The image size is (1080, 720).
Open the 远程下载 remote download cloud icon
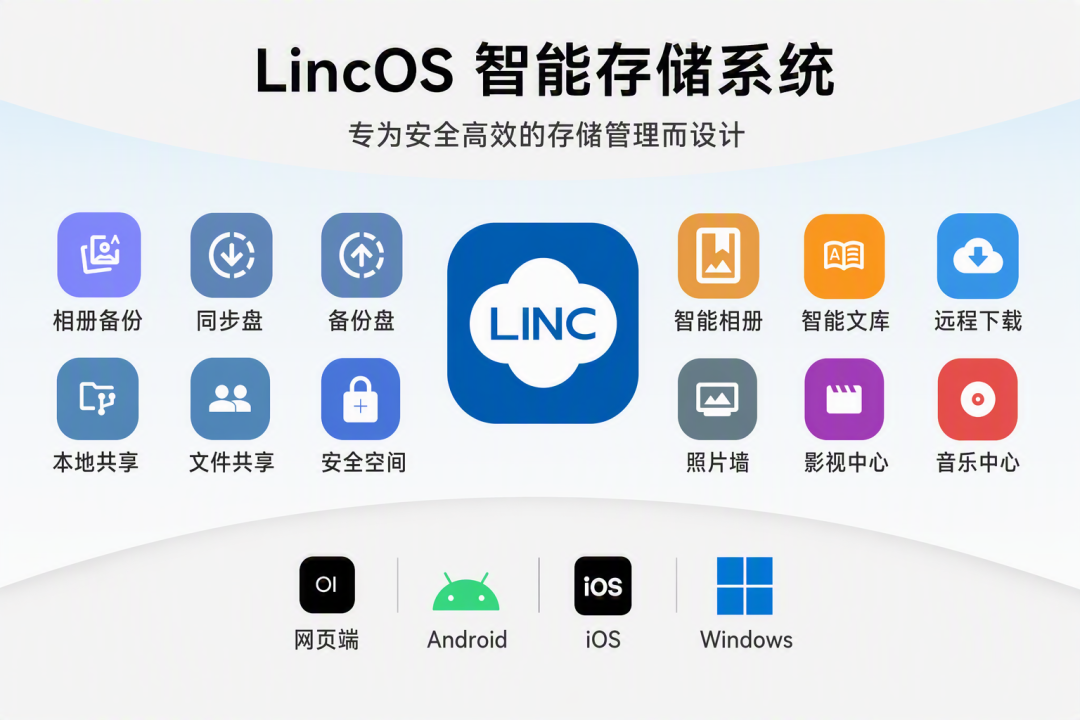coord(977,256)
